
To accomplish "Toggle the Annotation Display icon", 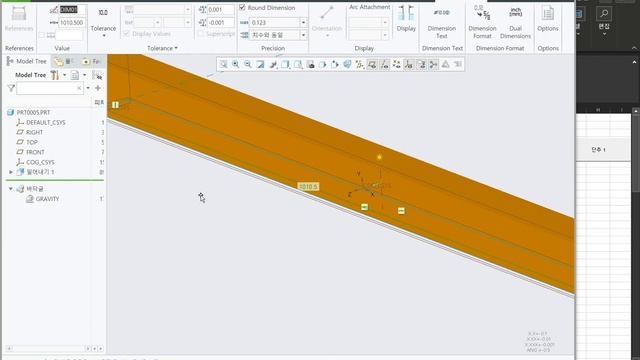I will [421, 64].
